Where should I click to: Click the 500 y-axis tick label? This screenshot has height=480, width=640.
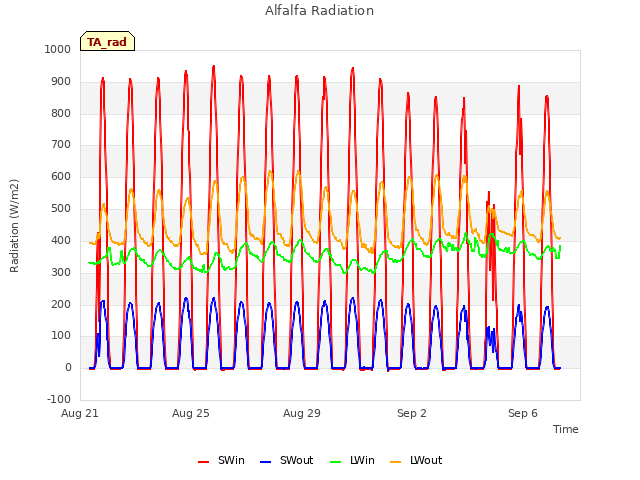click(61, 209)
